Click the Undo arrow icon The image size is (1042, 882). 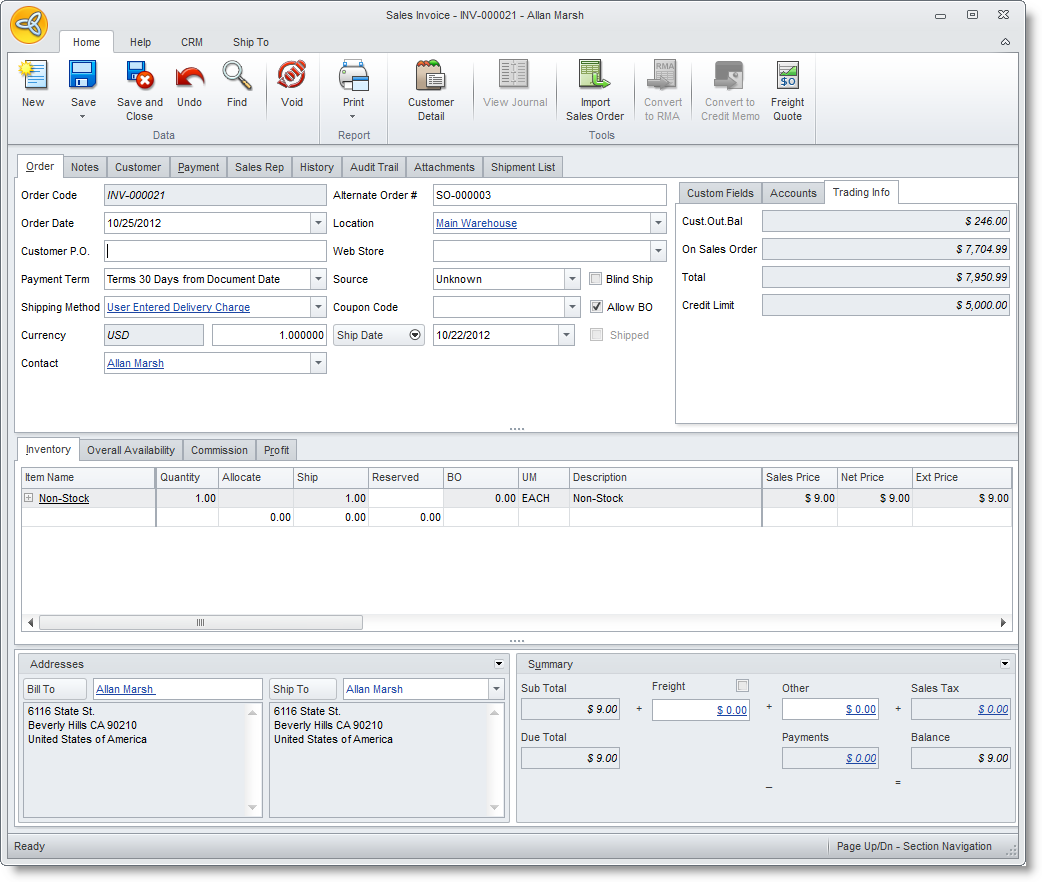(189, 77)
